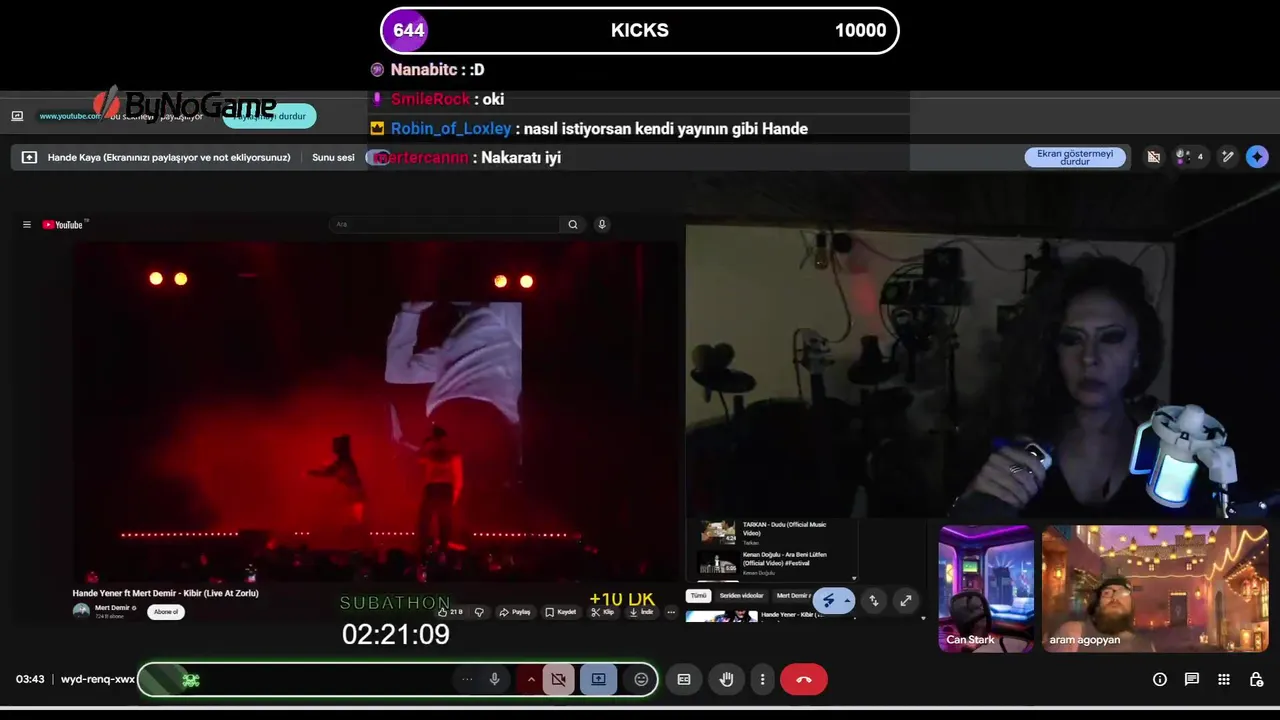Open host controls lock icon
The image size is (1280, 720).
[1256, 679]
